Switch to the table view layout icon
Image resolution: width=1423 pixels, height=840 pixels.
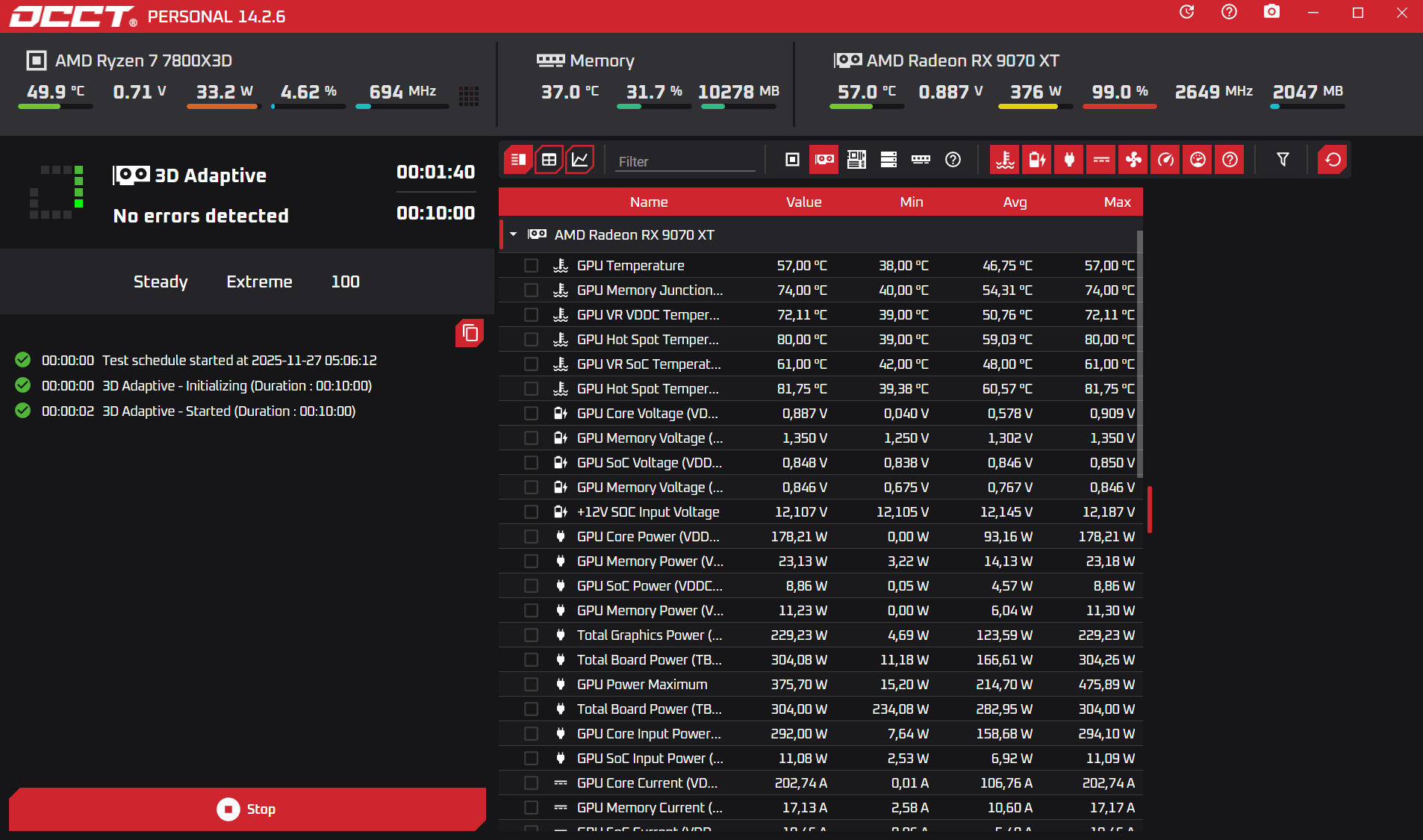pos(549,160)
